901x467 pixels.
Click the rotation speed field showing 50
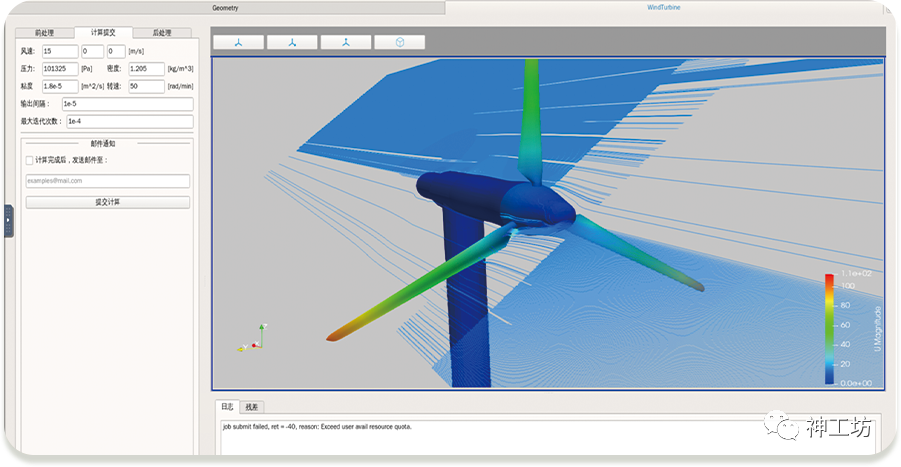click(147, 86)
